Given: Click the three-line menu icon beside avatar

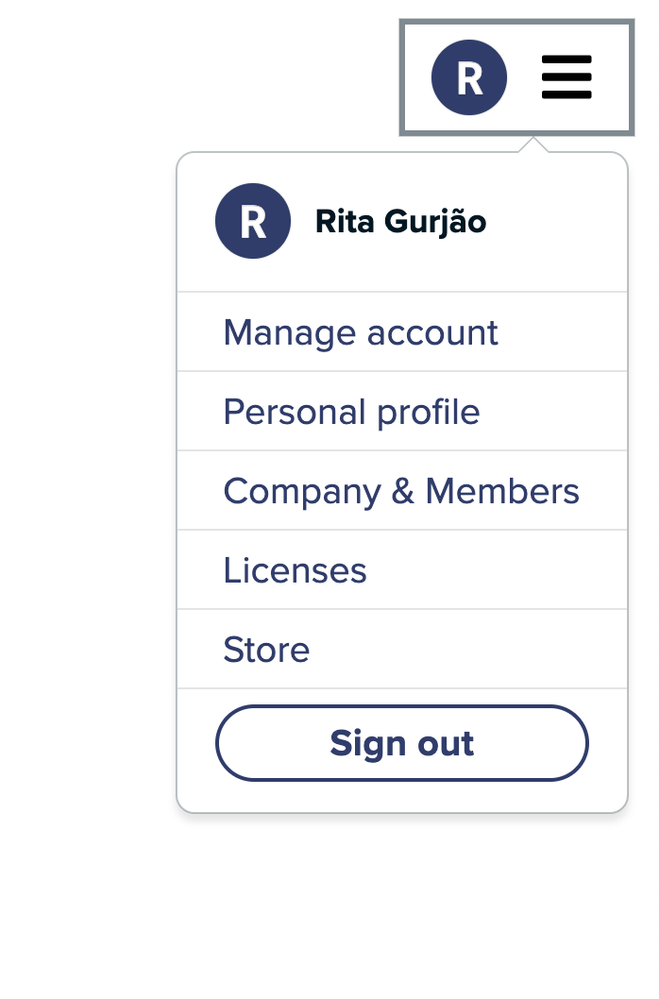Looking at the screenshot, I should (567, 77).
